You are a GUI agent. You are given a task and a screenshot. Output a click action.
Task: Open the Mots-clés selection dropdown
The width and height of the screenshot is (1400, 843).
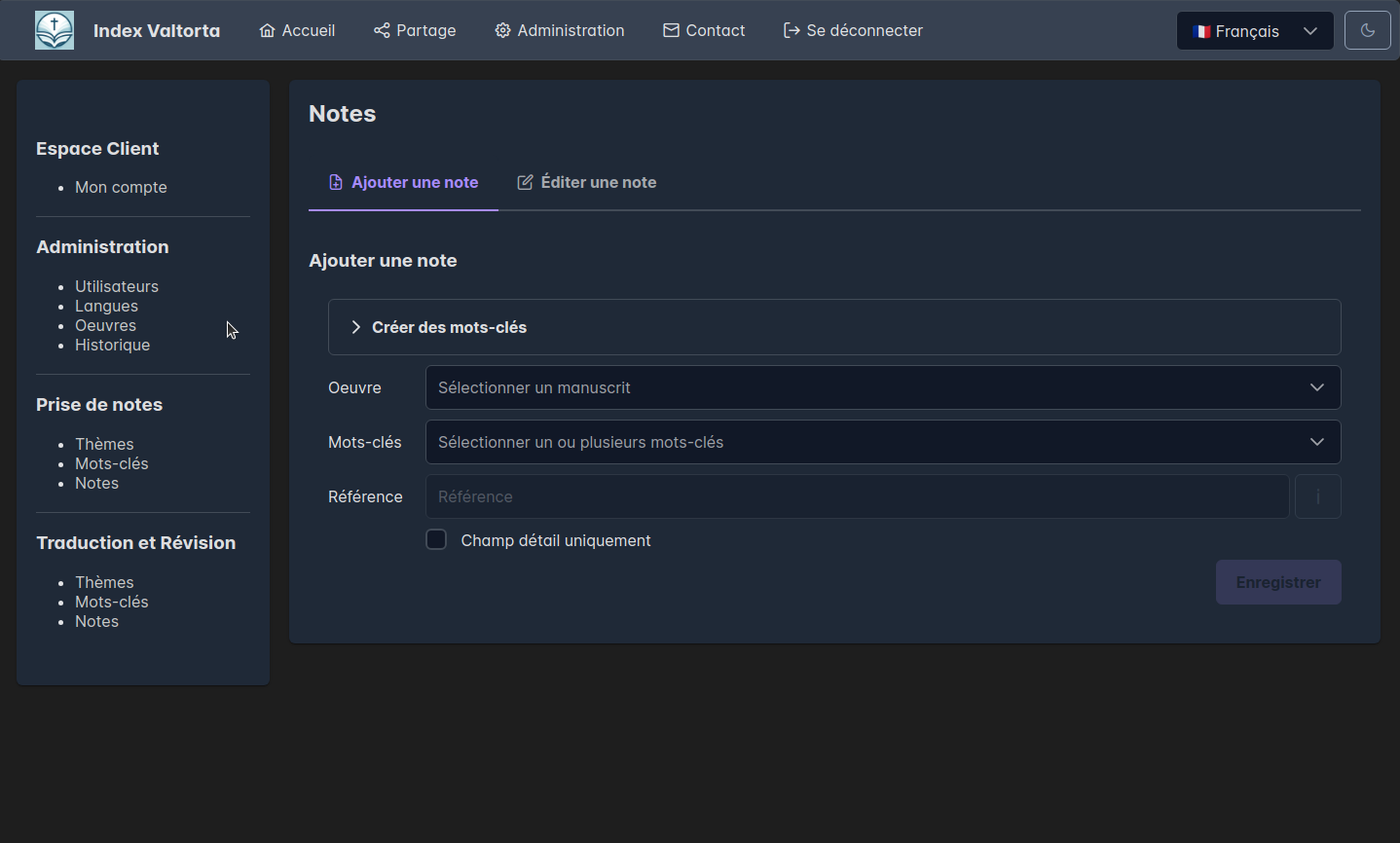tap(882, 442)
